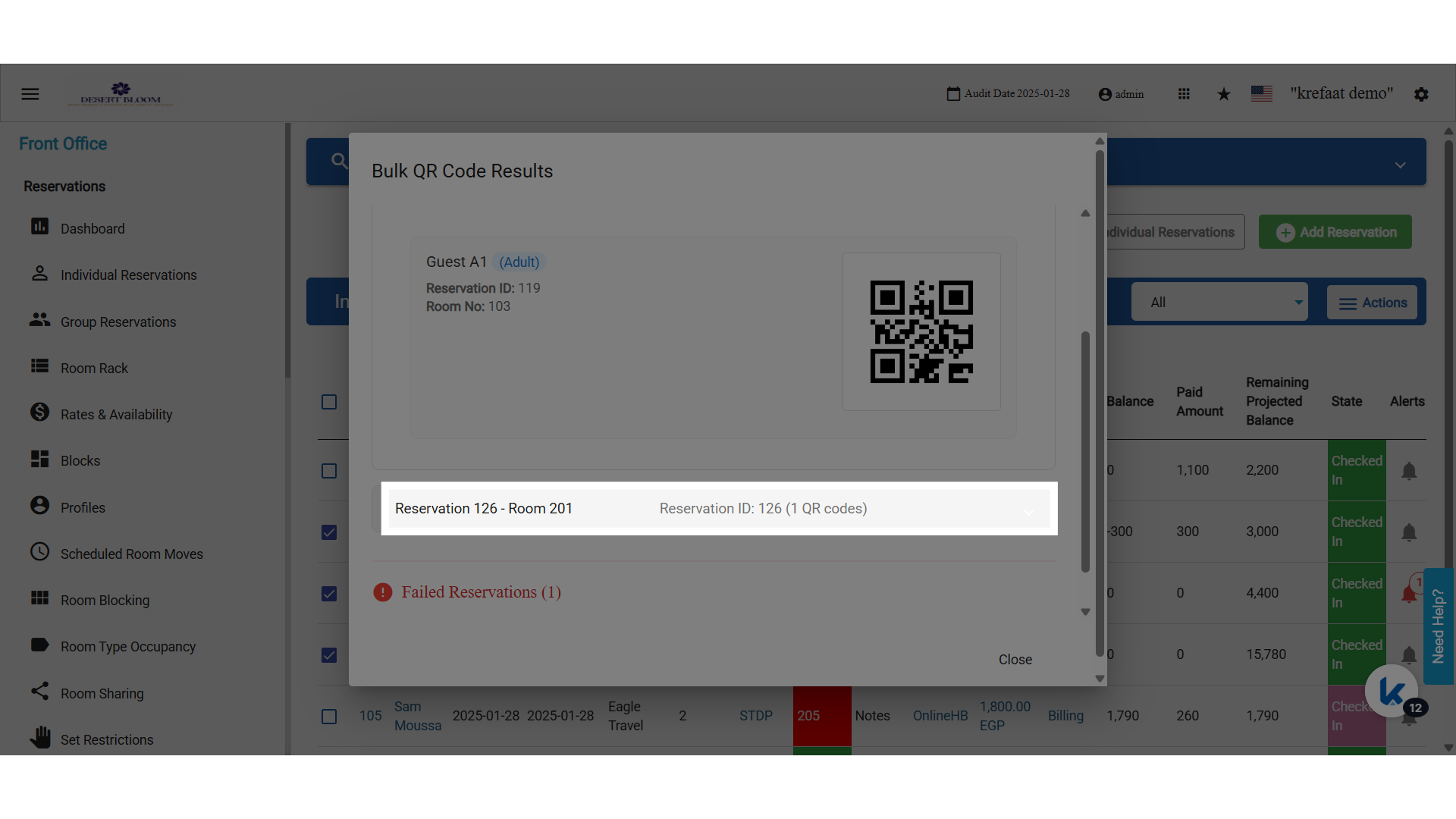Click the sidebar scrollbar thumb

(287, 250)
